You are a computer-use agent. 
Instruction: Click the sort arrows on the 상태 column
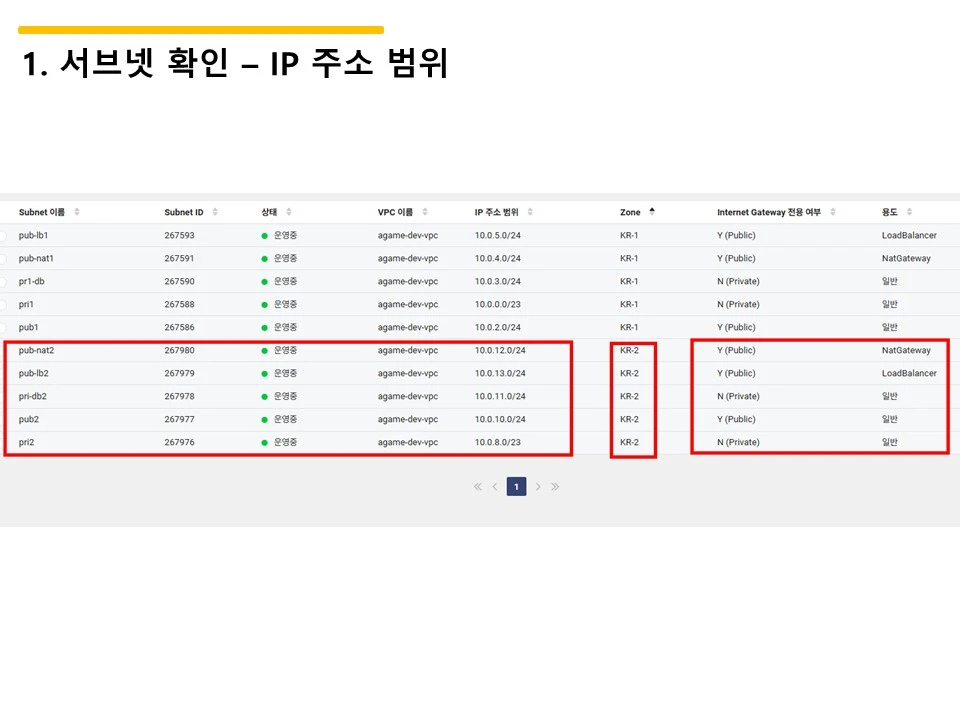coord(288,212)
